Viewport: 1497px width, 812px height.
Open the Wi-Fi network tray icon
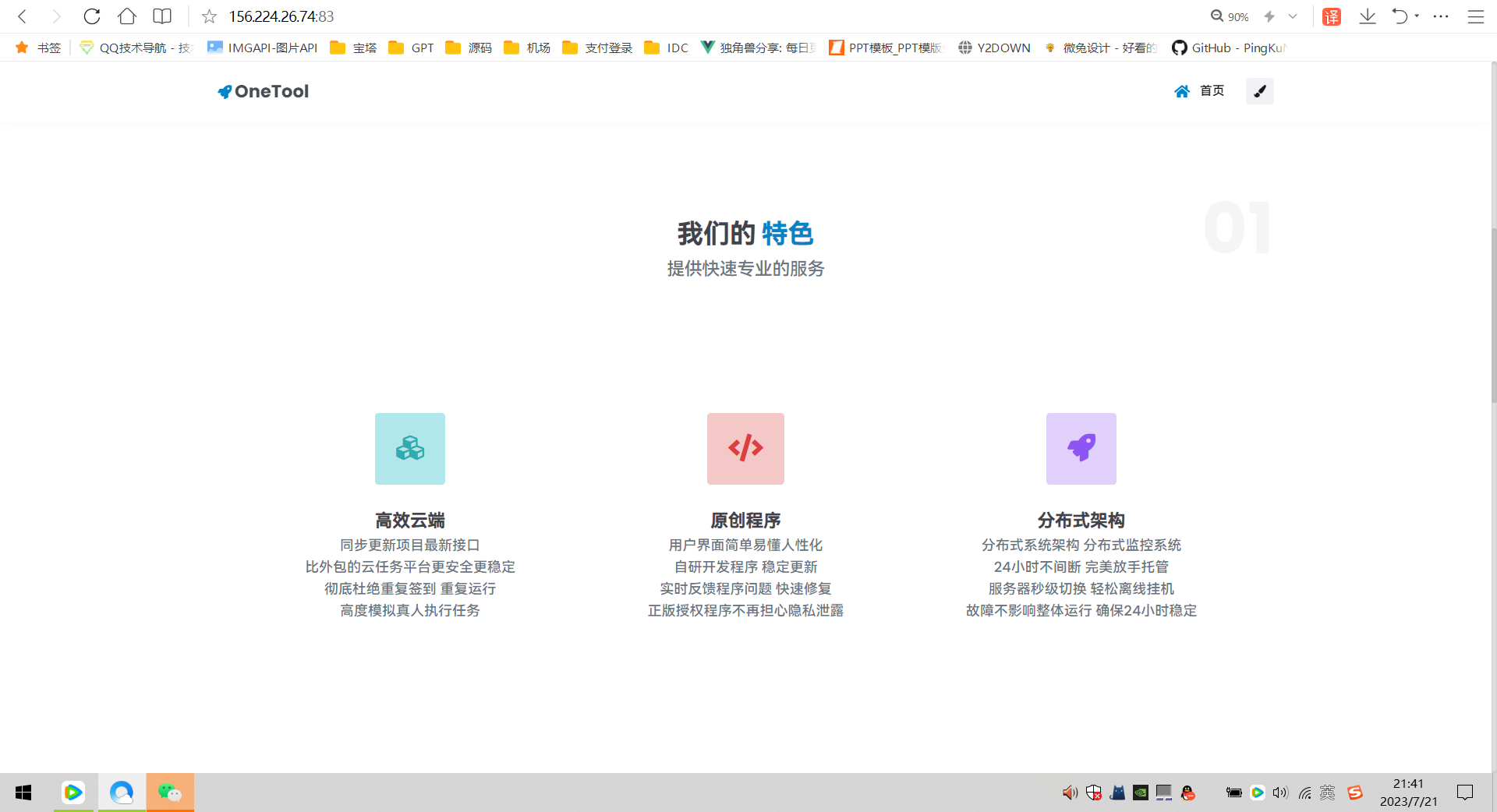[1304, 793]
